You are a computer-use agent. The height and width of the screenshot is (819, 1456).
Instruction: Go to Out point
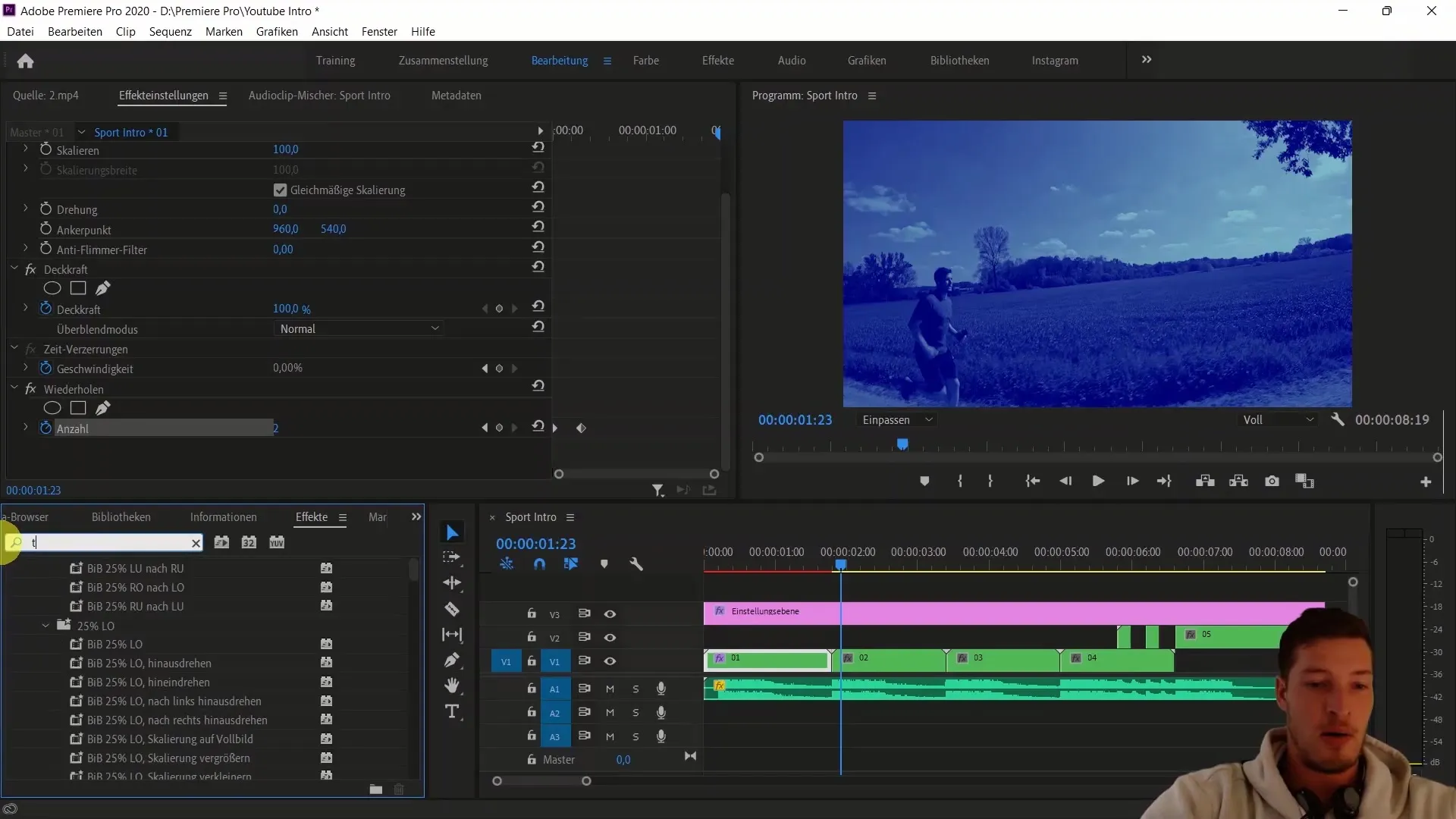click(x=1164, y=481)
